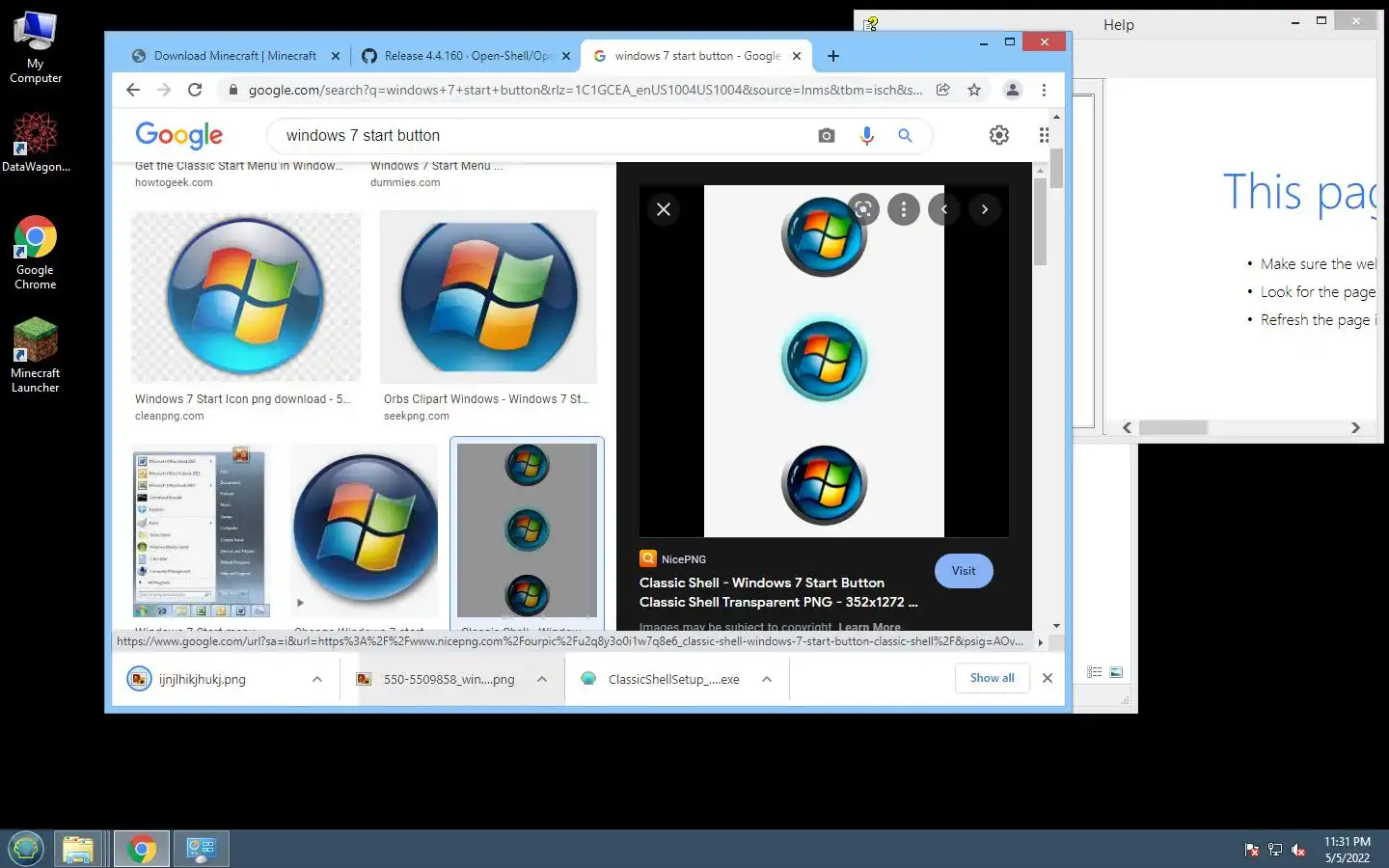Click taskbar clock showing 11:31 PM
The width and height of the screenshot is (1389, 868).
(x=1347, y=850)
